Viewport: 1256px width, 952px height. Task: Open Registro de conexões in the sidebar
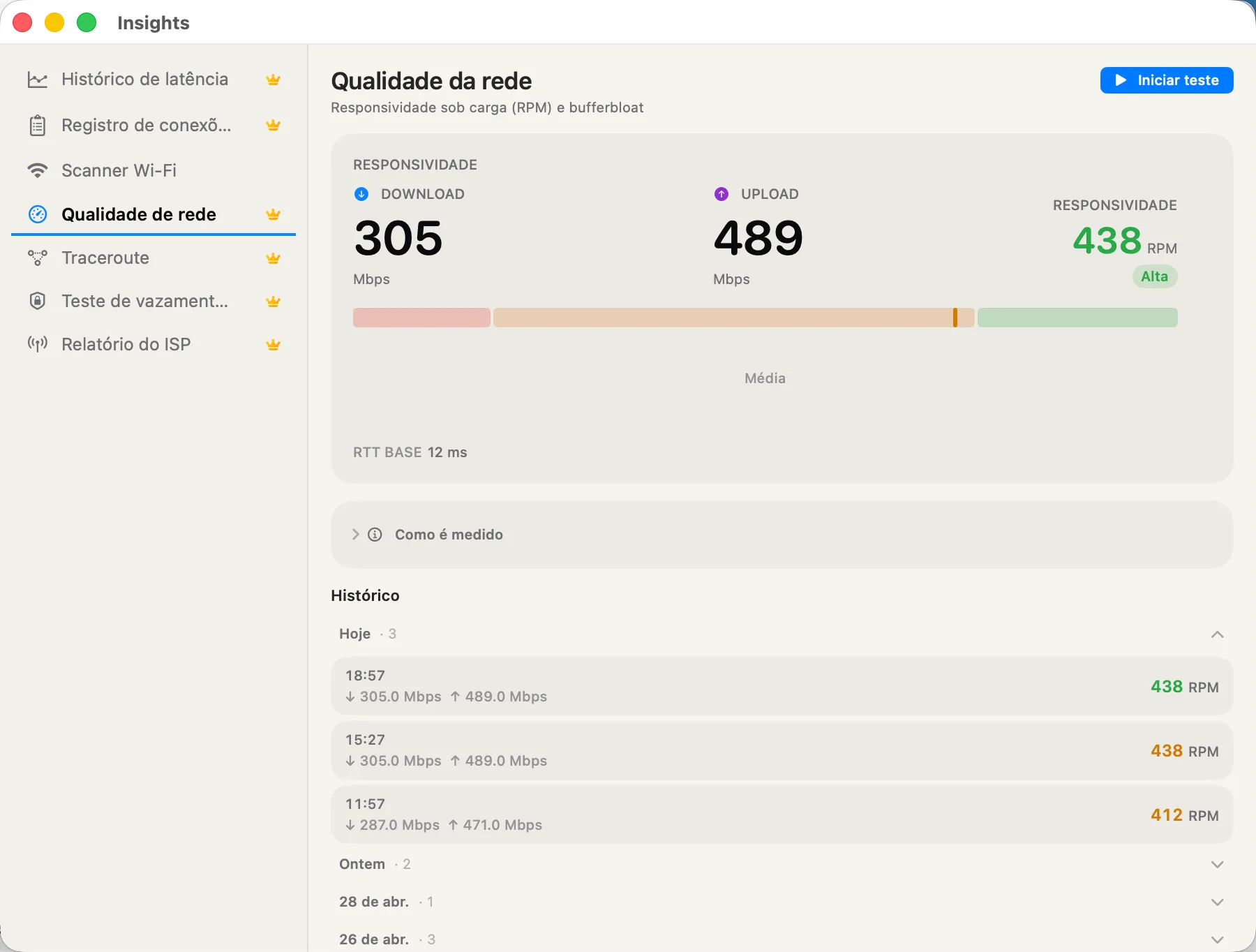click(154, 126)
